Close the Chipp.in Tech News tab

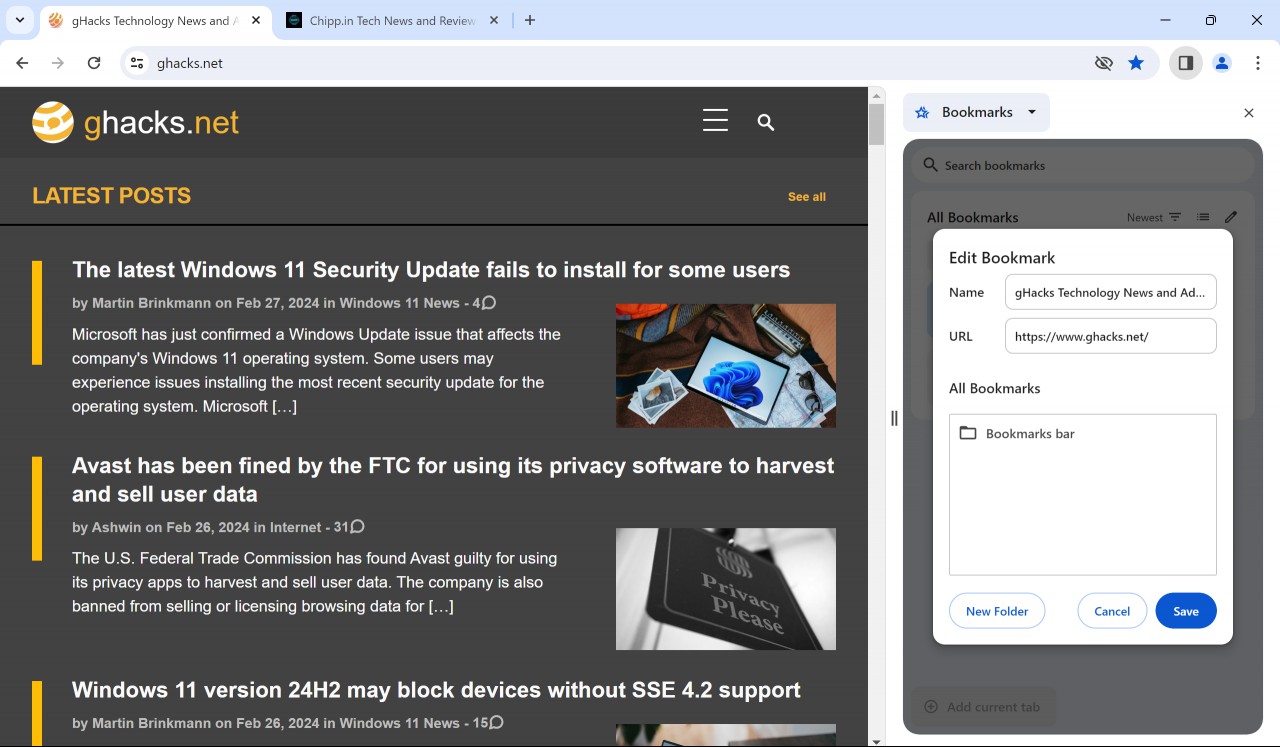(x=494, y=20)
